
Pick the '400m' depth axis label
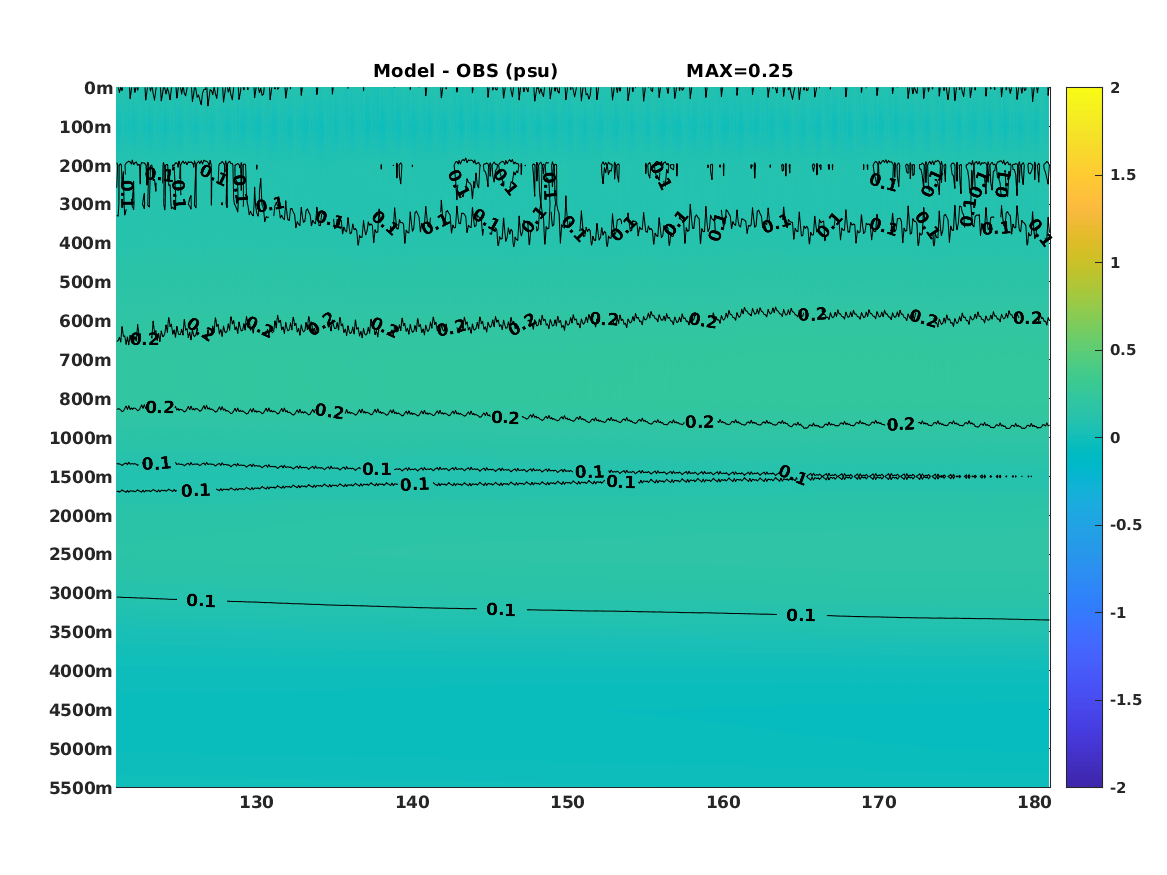coord(86,243)
